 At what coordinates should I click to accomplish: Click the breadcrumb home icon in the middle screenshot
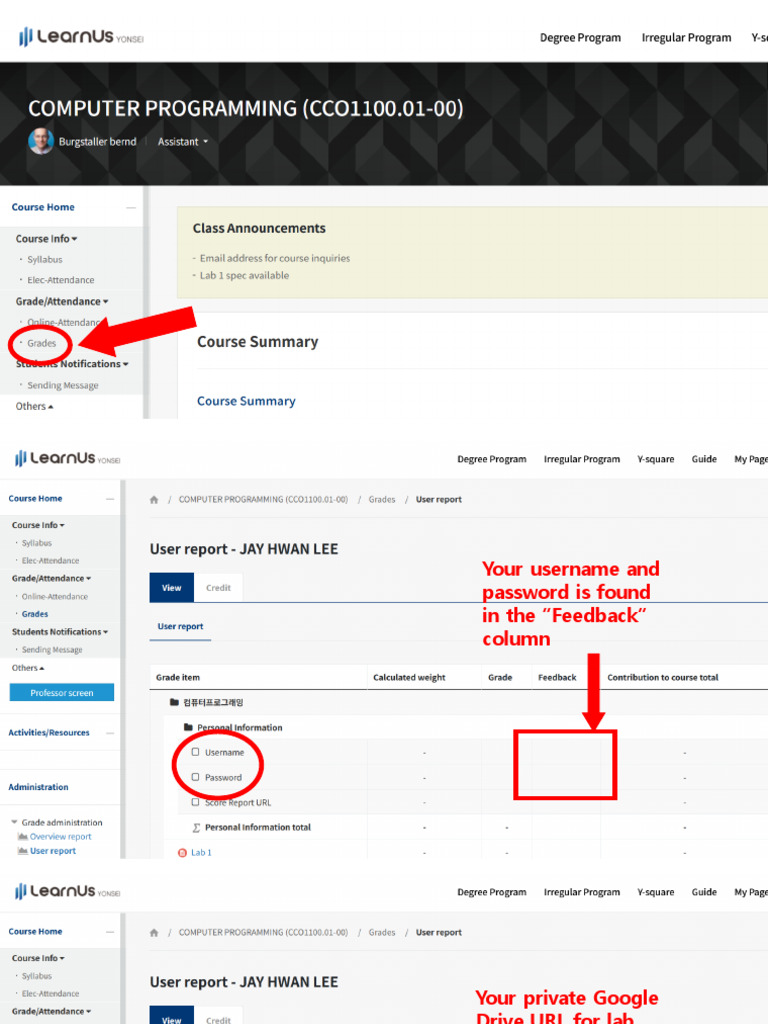click(x=154, y=500)
